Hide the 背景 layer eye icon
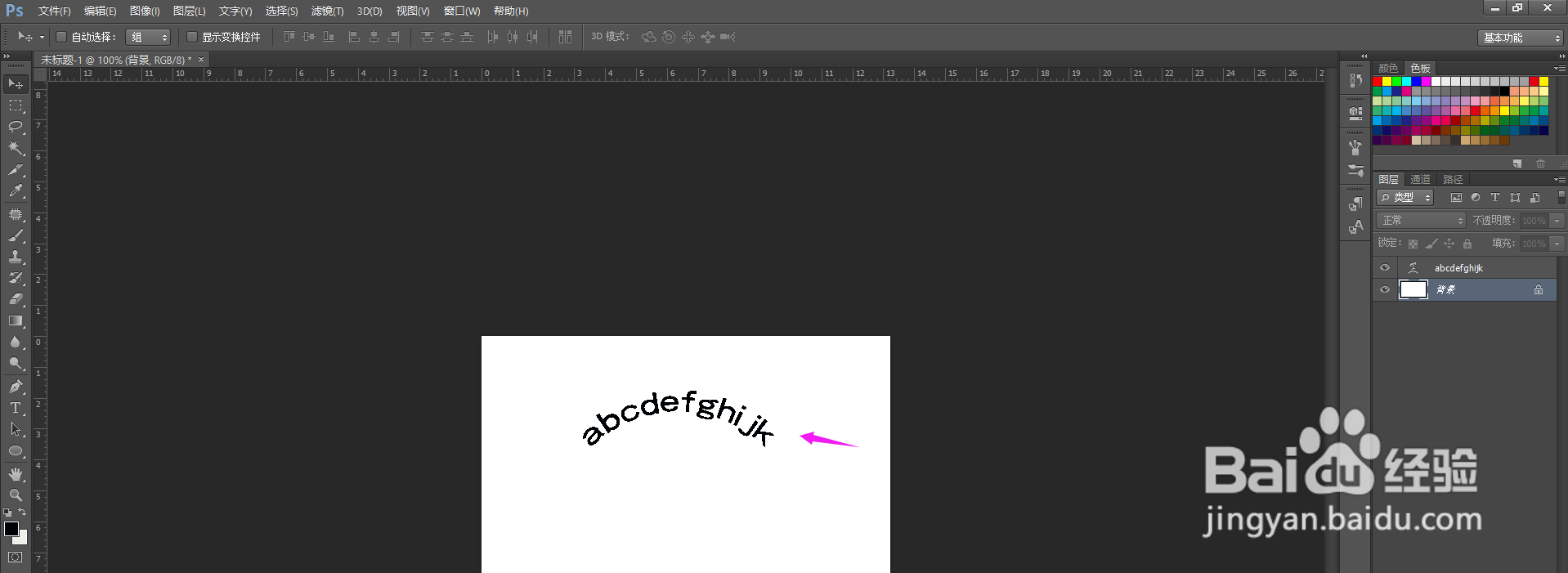Screen dimensions: 1568x573 pos(1385,289)
